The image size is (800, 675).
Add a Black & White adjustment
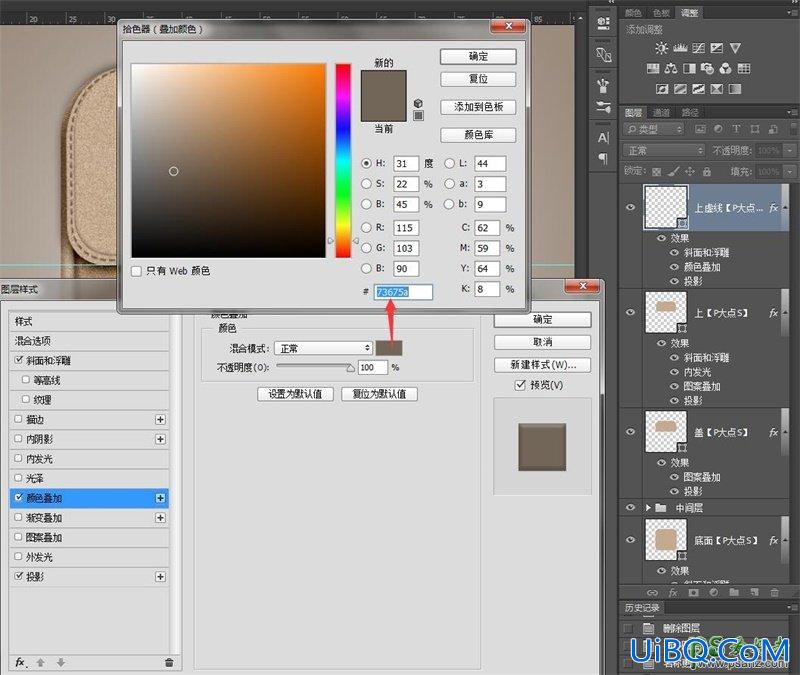pos(689,68)
